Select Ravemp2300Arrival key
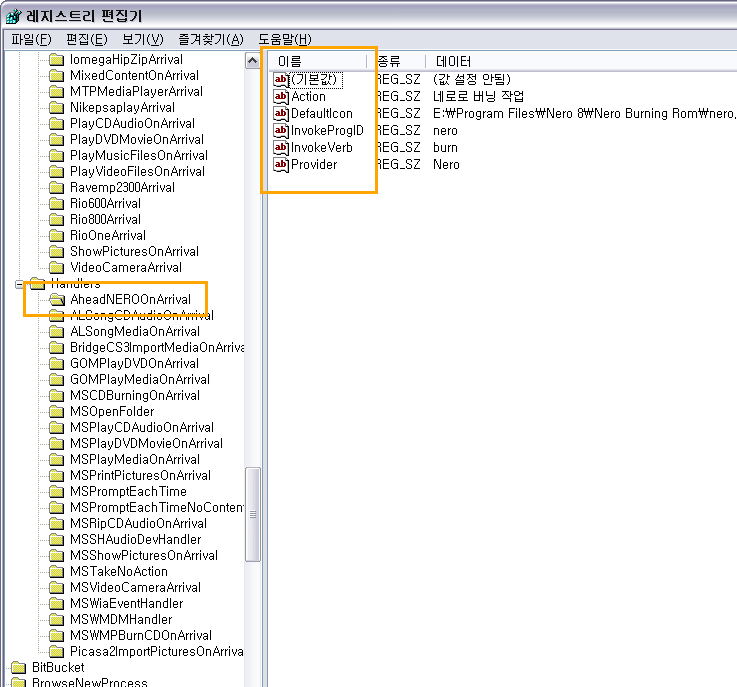Screen dimensions: 737x687 (122, 187)
